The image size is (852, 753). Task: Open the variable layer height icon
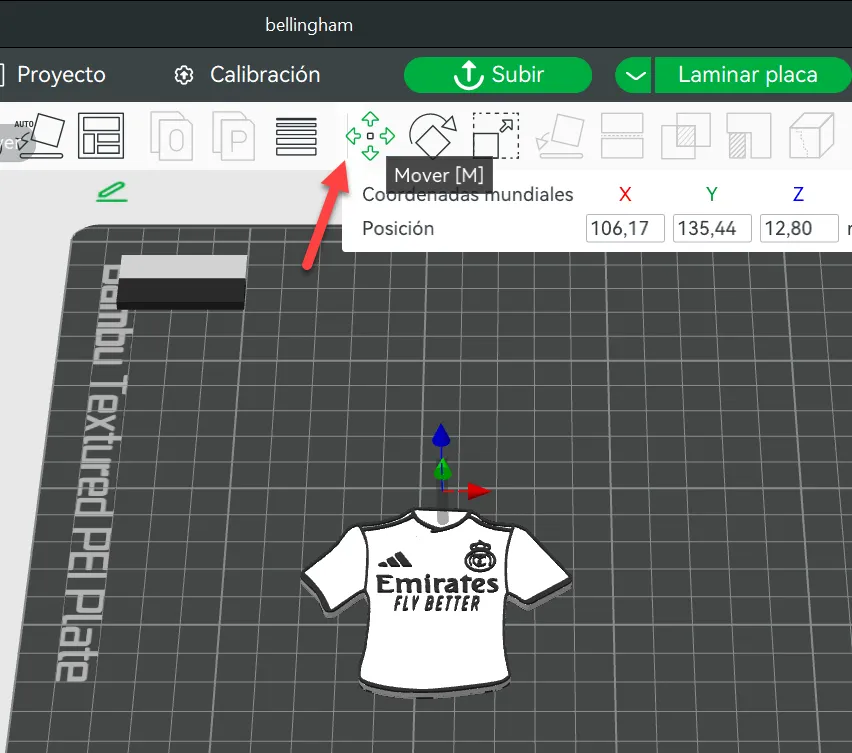click(296, 136)
